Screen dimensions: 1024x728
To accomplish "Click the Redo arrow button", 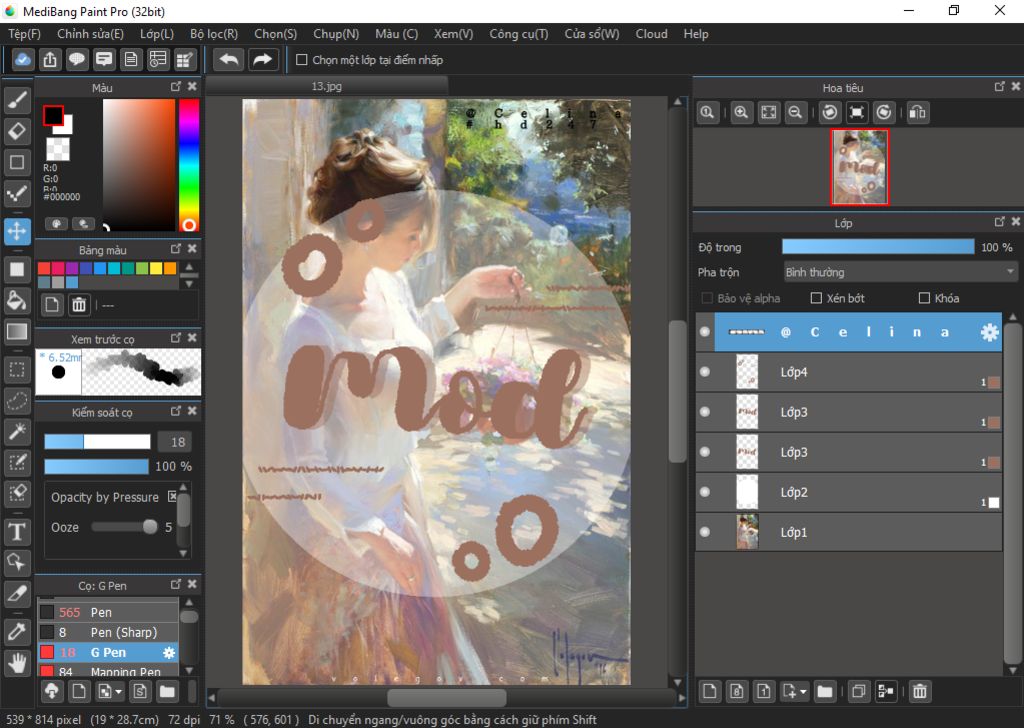I will (x=263, y=60).
